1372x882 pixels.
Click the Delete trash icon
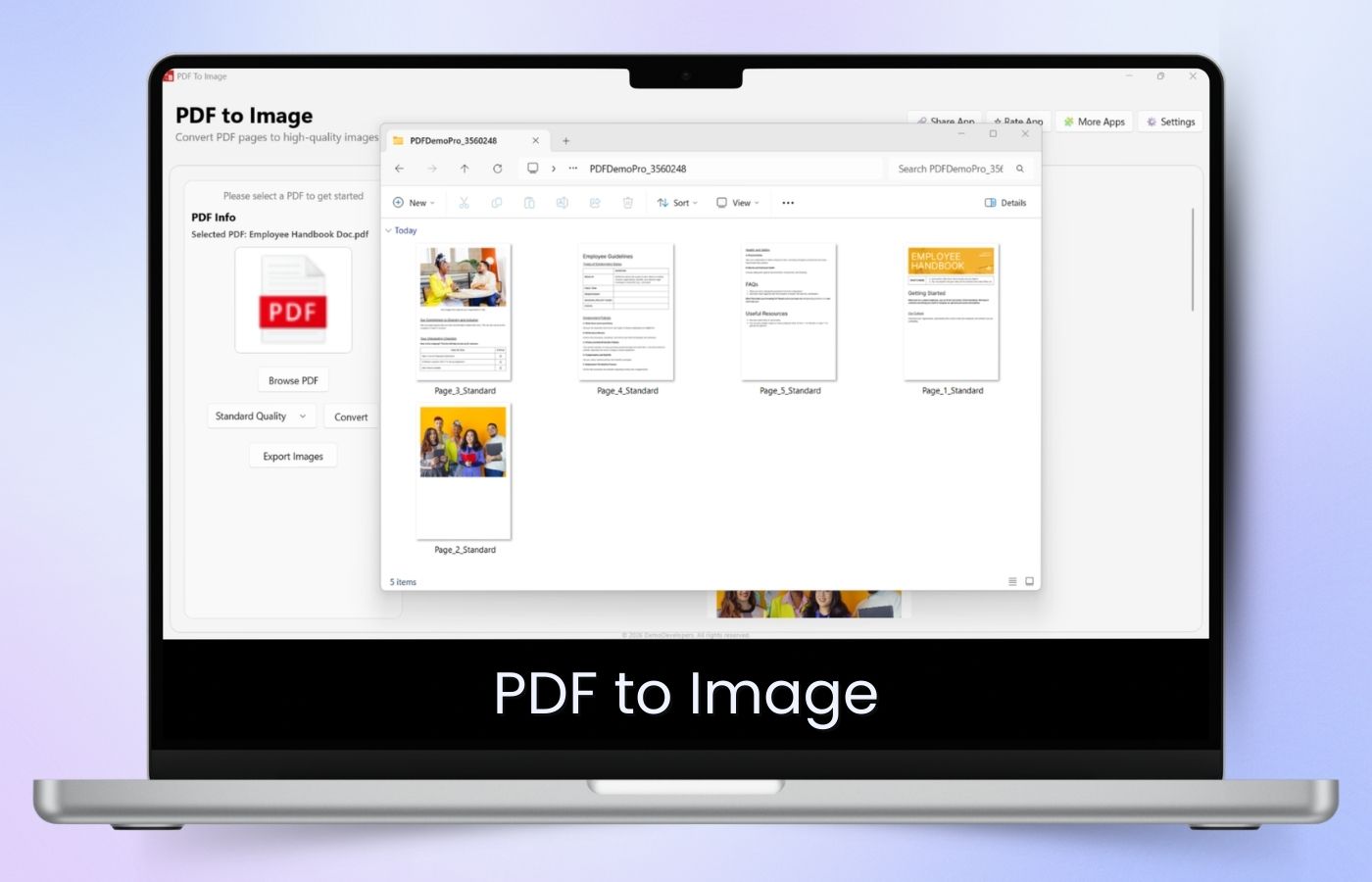tap(627, 203)
